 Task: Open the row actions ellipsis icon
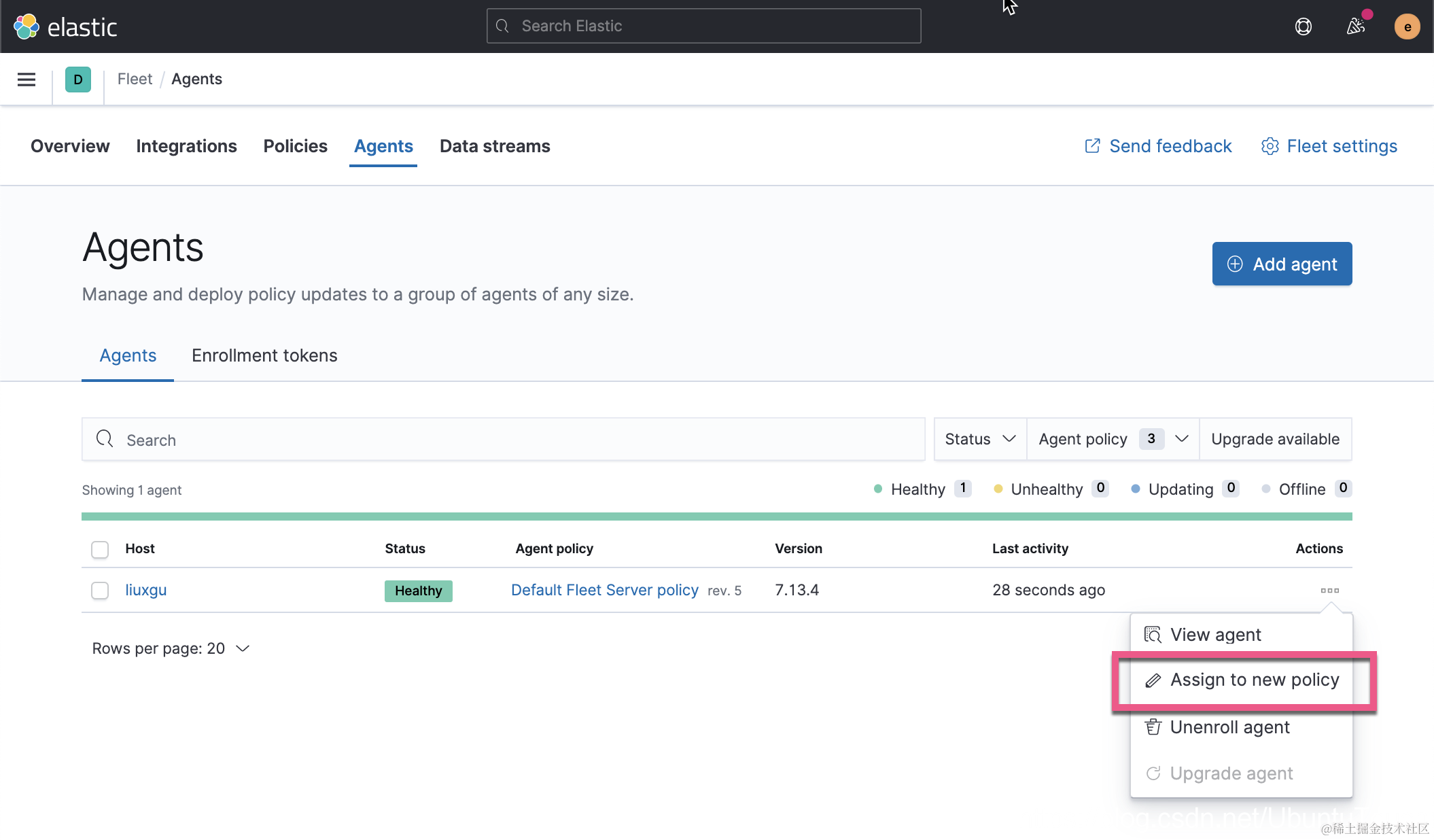pyautogui.click(x=1329, y=590)
